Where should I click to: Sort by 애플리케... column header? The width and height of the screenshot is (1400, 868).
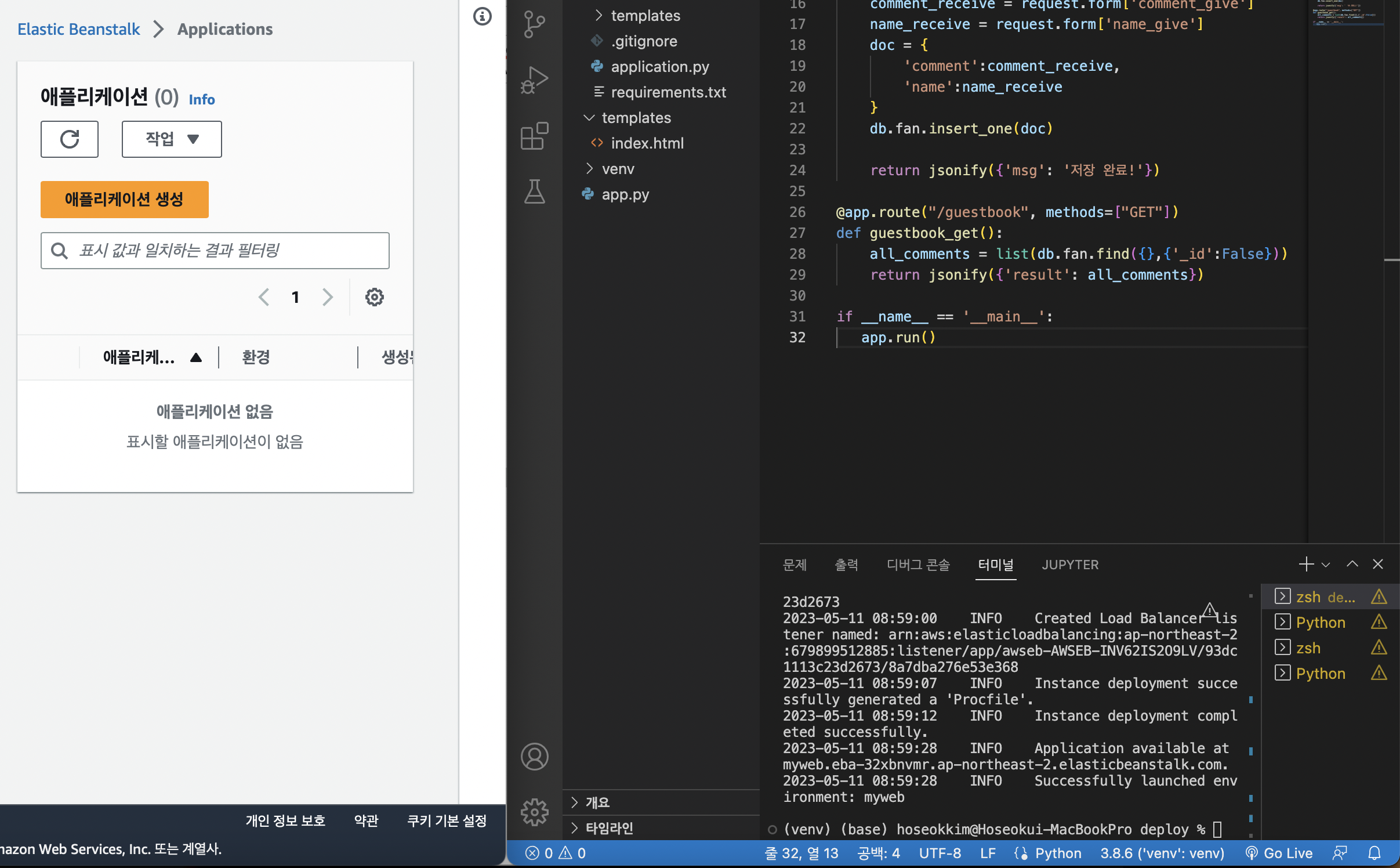pyautogui.click(x=152, y=357)
